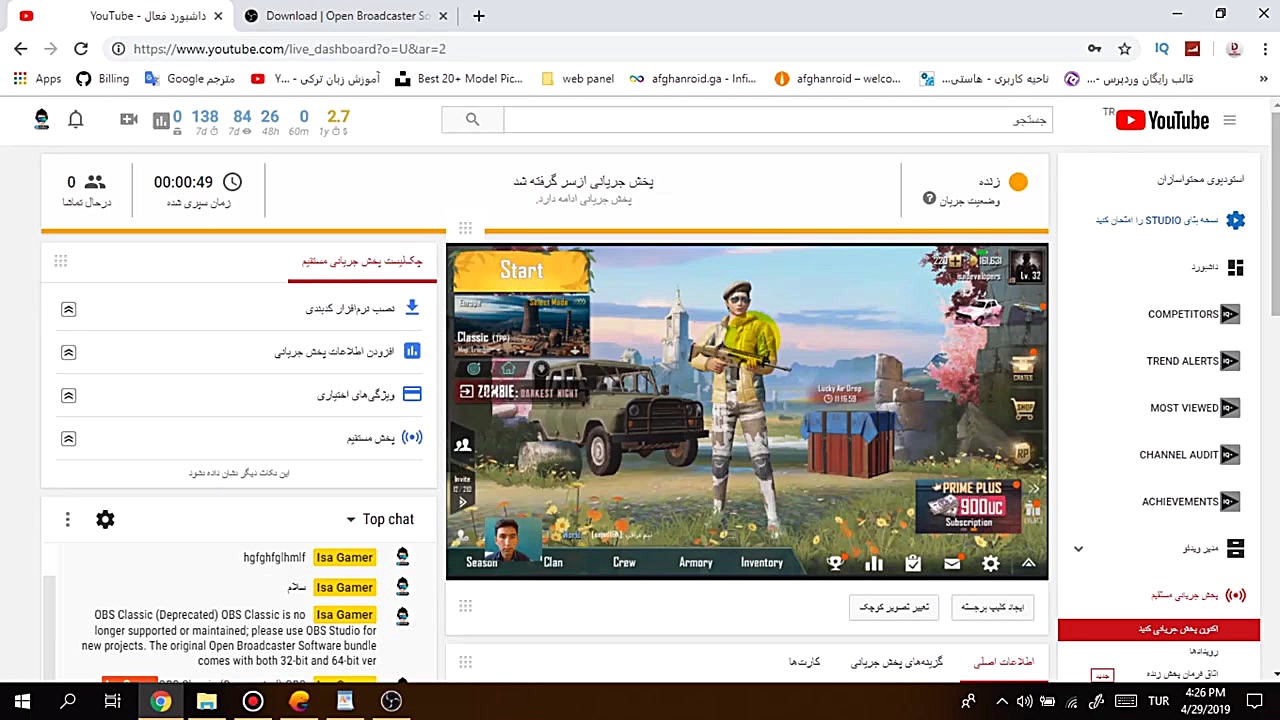Switch to the کارت‌ها tab
Screen dimensions: 1280x720
tap(804, 661)
